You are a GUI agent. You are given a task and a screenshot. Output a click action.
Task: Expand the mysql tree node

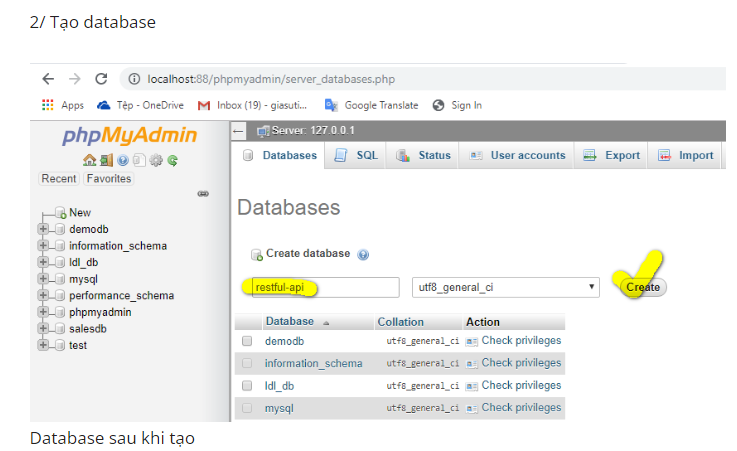[43, 279]
